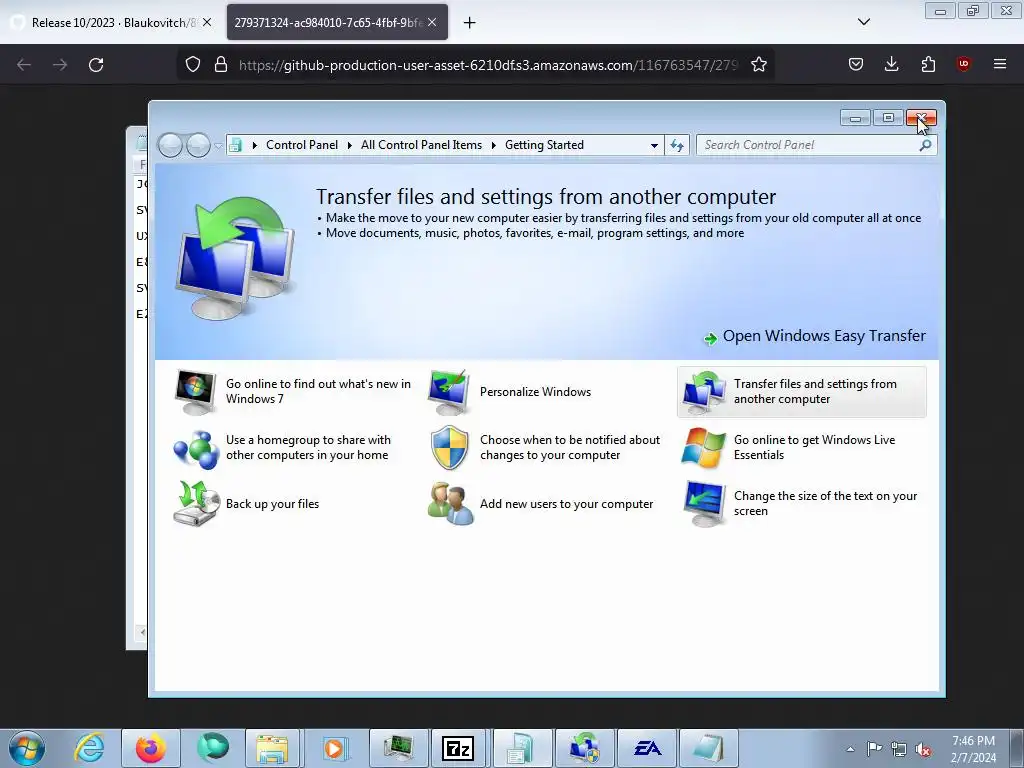
Task: Open Windows Explorer folder taskbar icon
Action: [x=272, y=748]
